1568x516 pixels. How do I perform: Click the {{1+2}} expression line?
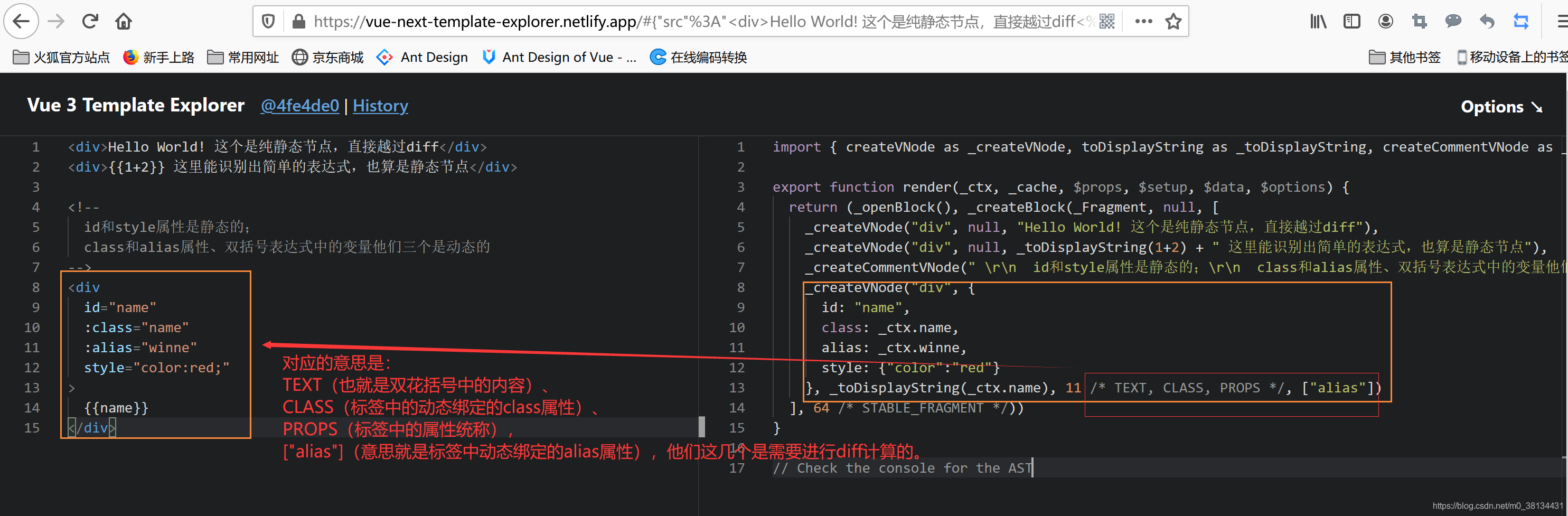coord(292,167)
